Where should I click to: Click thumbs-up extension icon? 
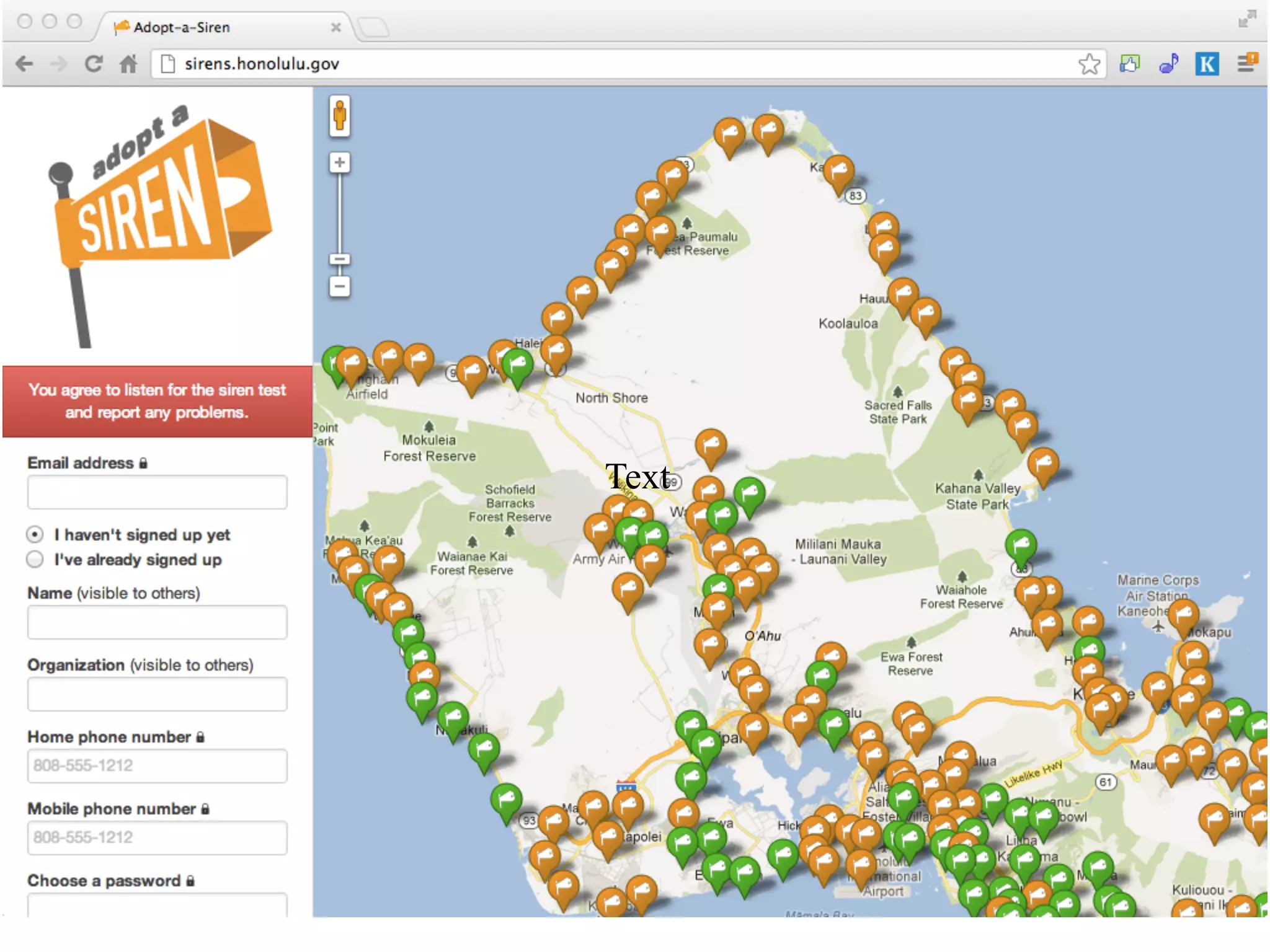(1129, 64)
